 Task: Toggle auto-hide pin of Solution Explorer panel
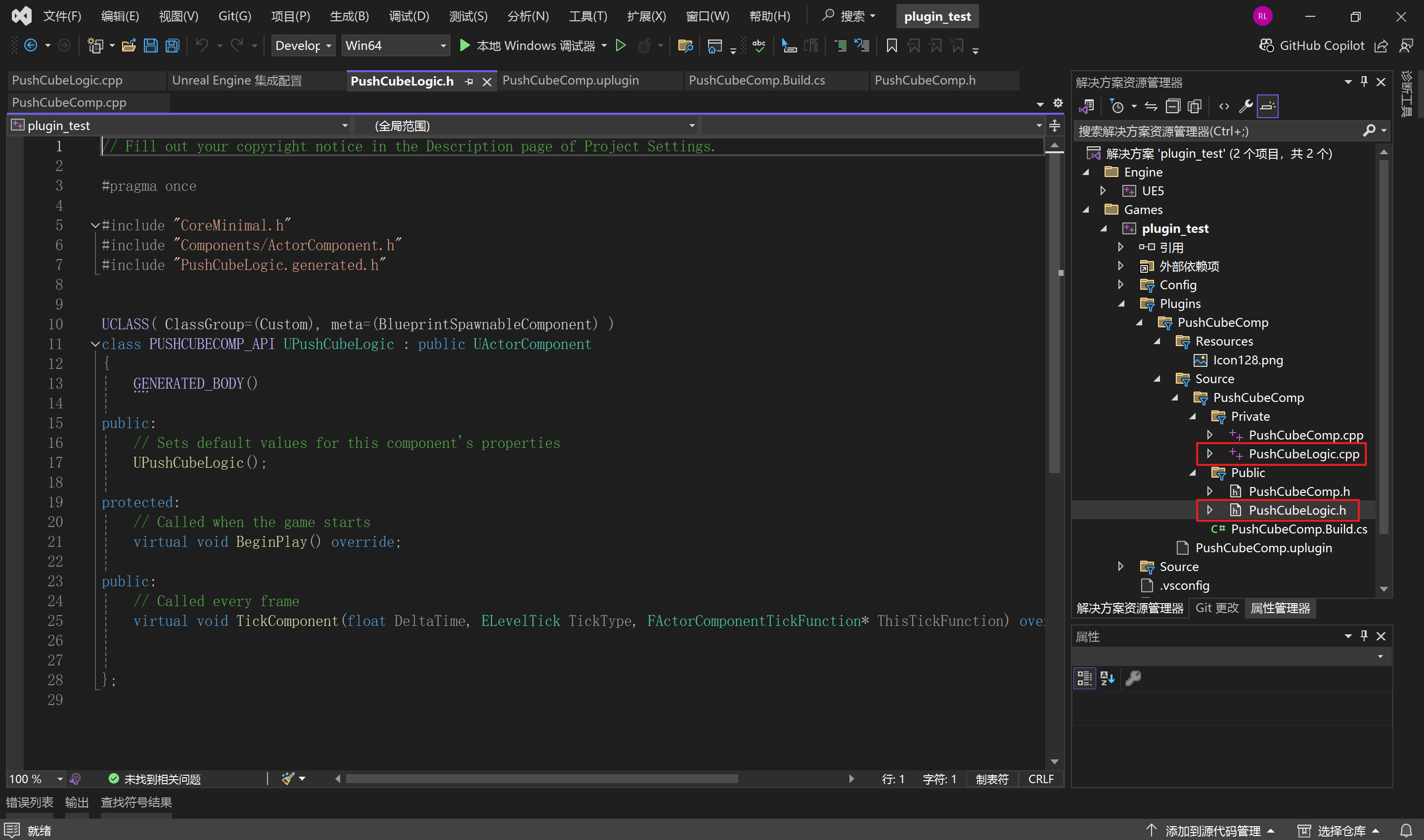click(x=1364, y=82)
